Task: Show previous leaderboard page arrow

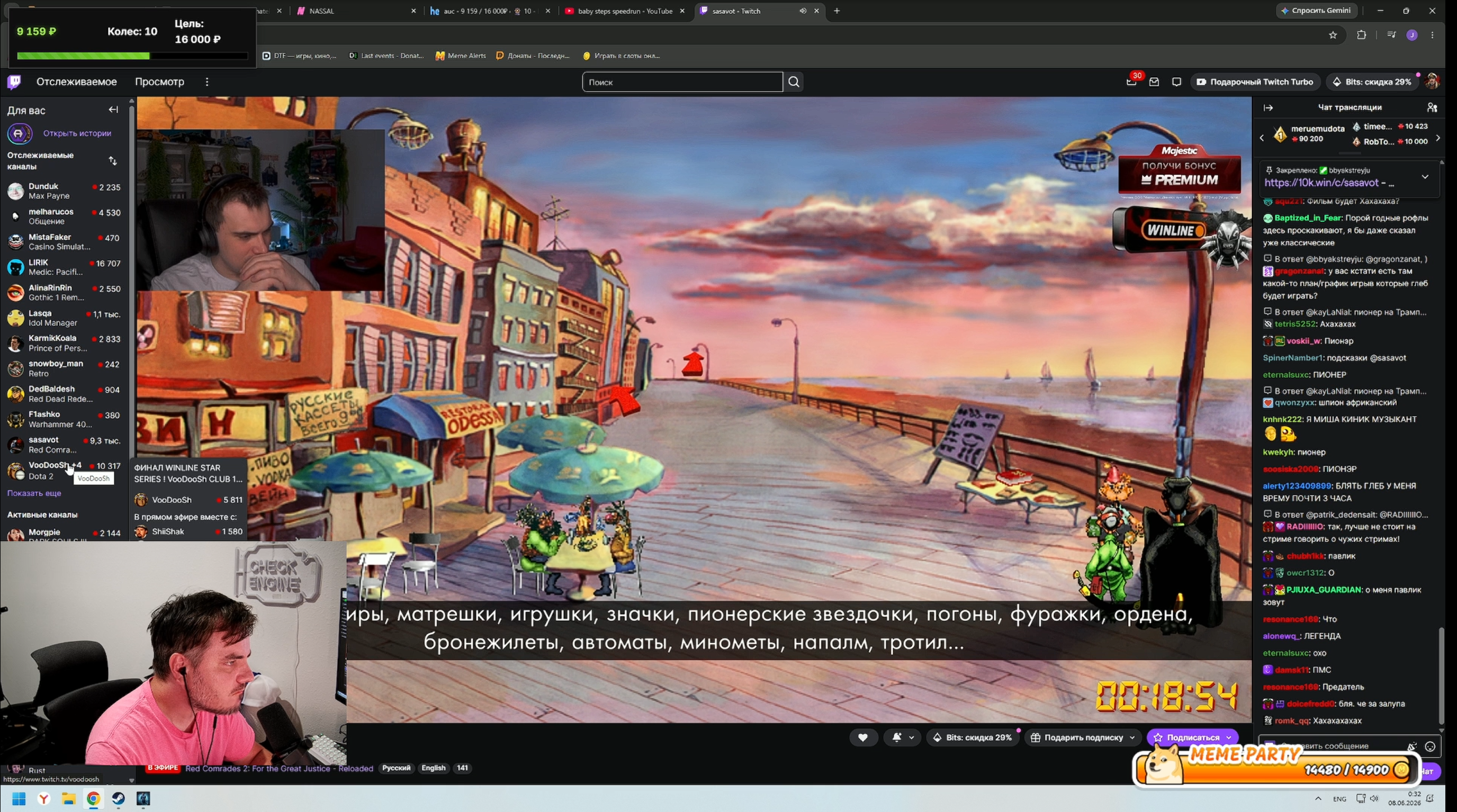Action: click(1261, 138)
